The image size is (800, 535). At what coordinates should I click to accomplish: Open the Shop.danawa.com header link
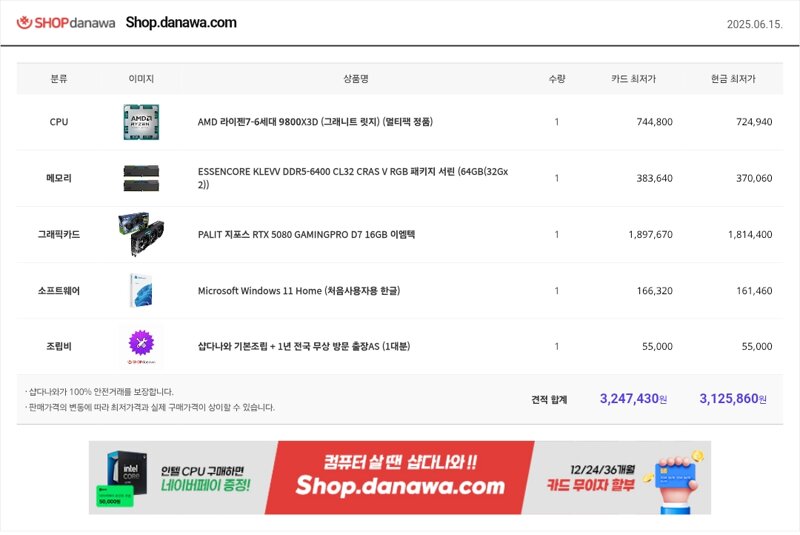coord(181,22)
